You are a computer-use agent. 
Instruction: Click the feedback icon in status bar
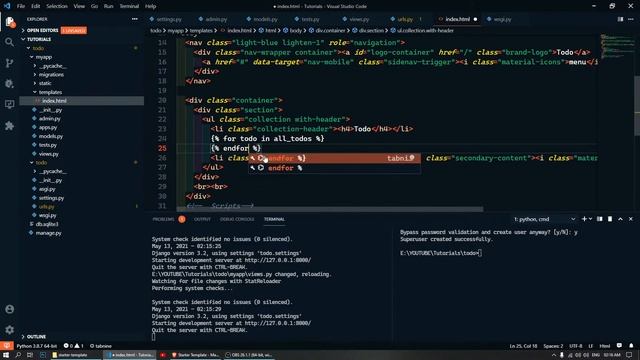619,346
